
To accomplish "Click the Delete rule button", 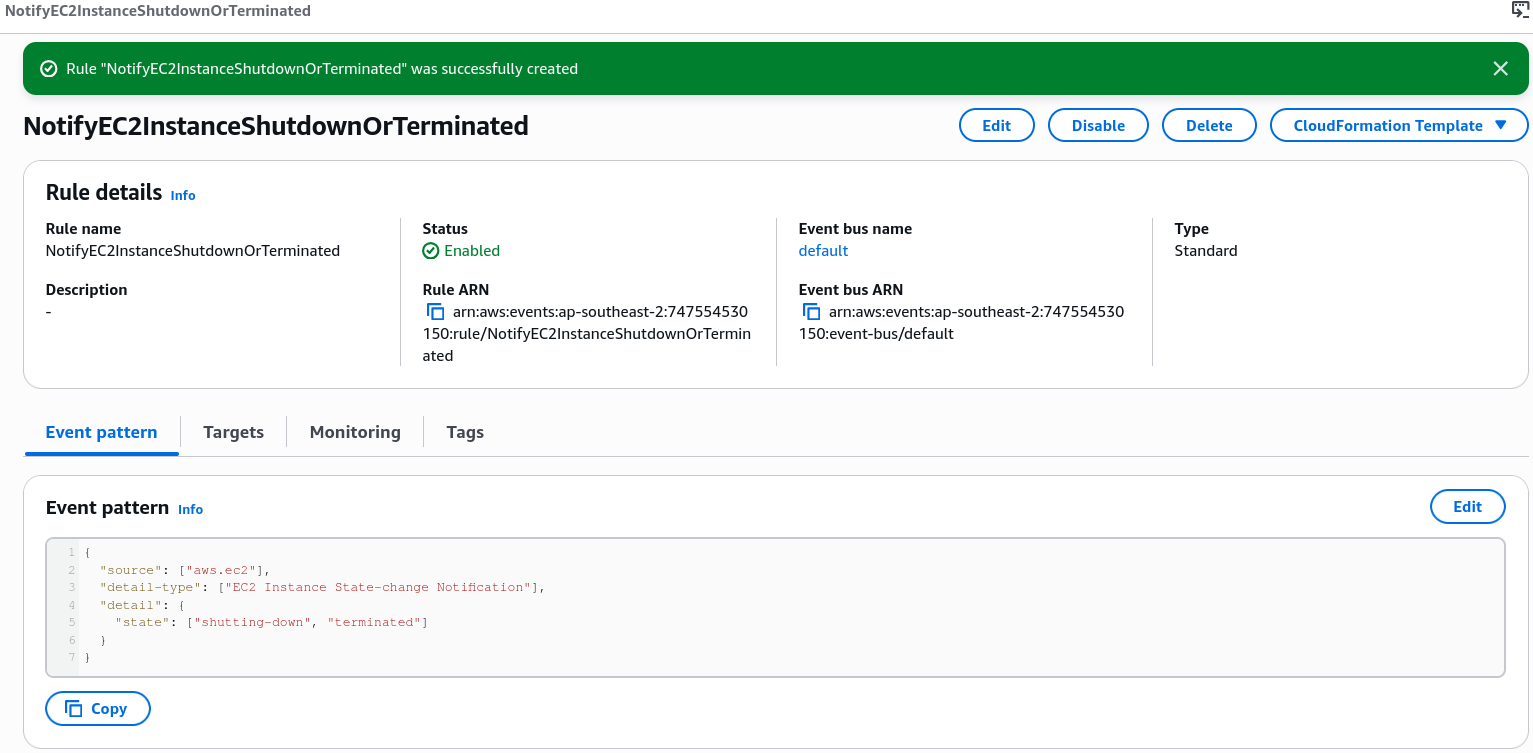I will 1209,126.
